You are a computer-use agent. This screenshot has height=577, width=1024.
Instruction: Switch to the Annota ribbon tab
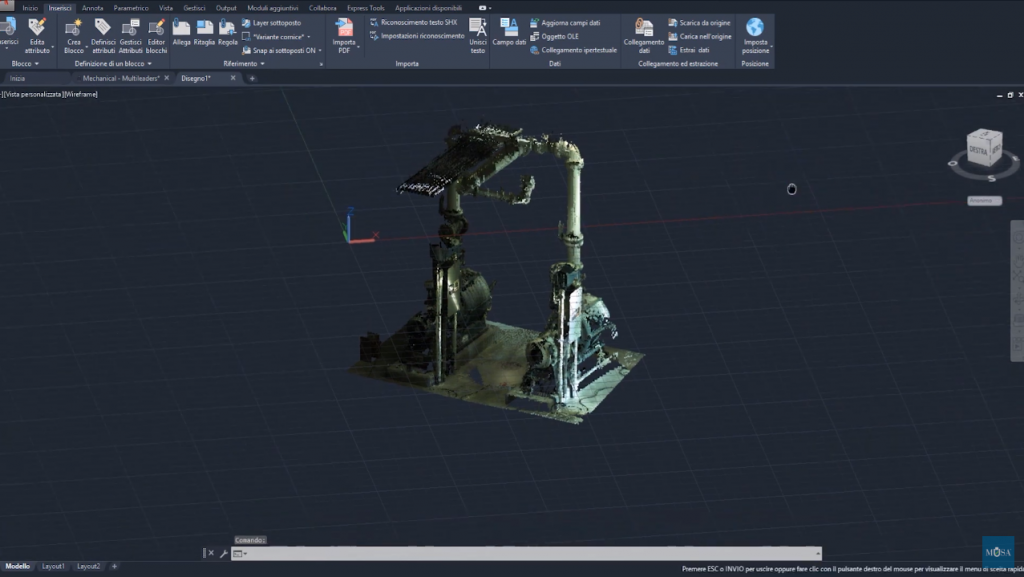point(92,8)
